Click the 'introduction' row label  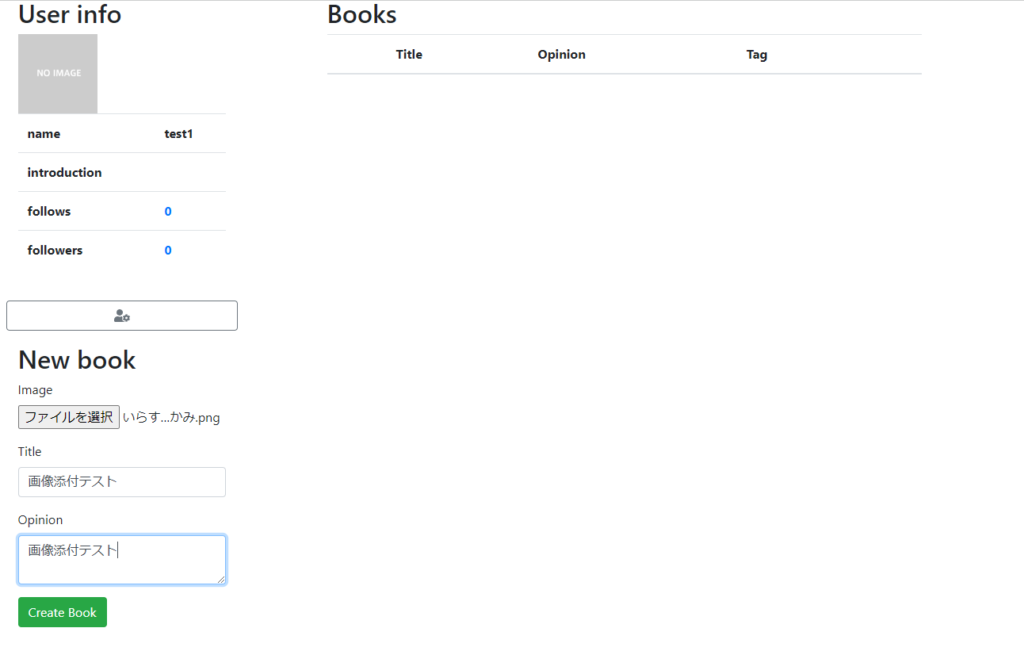tap(65, 173)
